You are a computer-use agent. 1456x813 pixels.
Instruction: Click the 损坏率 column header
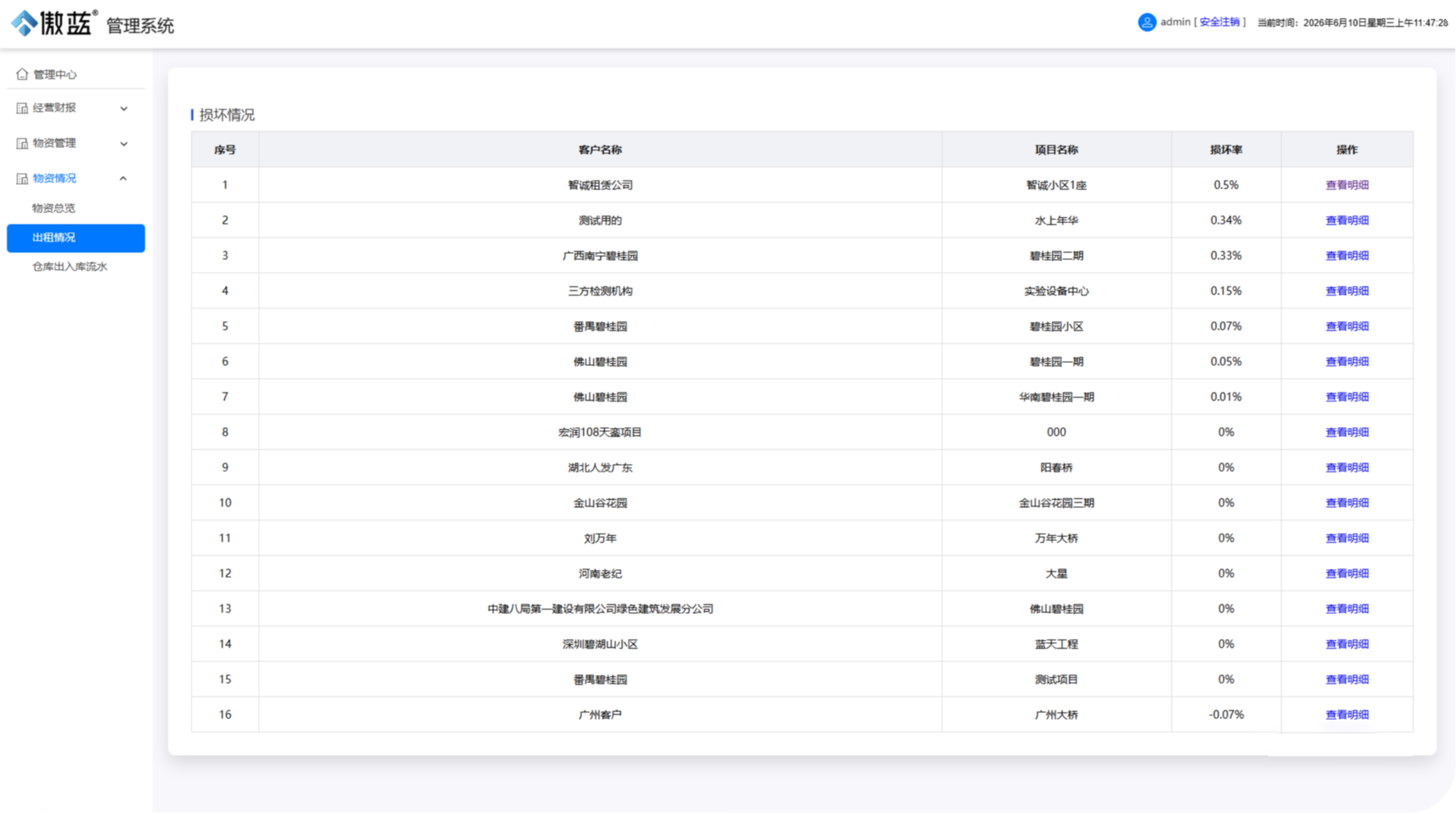(1226, 150)
